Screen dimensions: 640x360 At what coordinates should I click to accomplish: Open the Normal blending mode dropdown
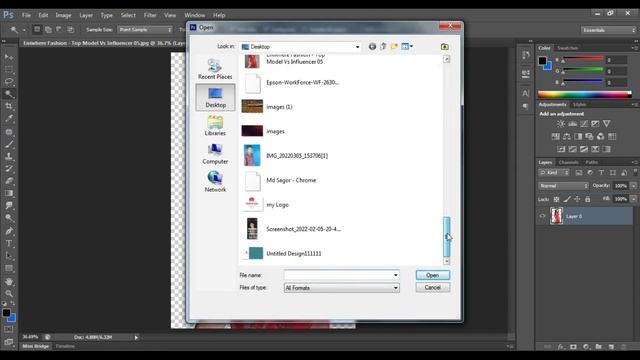coord(563,186)
